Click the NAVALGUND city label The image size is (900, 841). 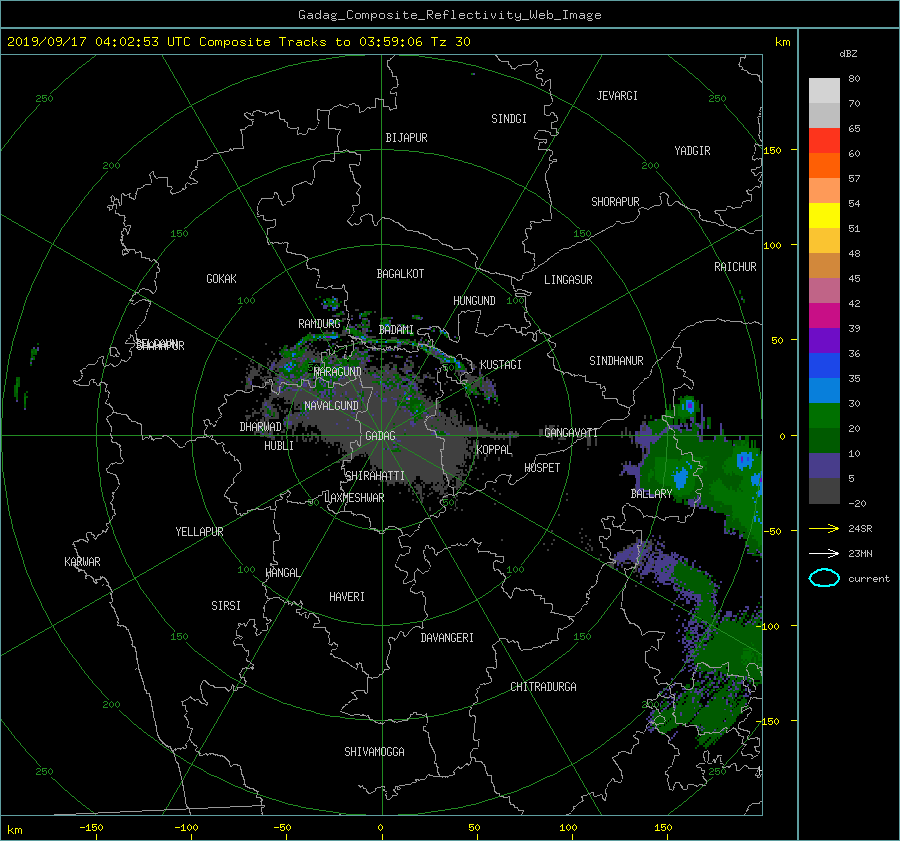tap(331, 406)
